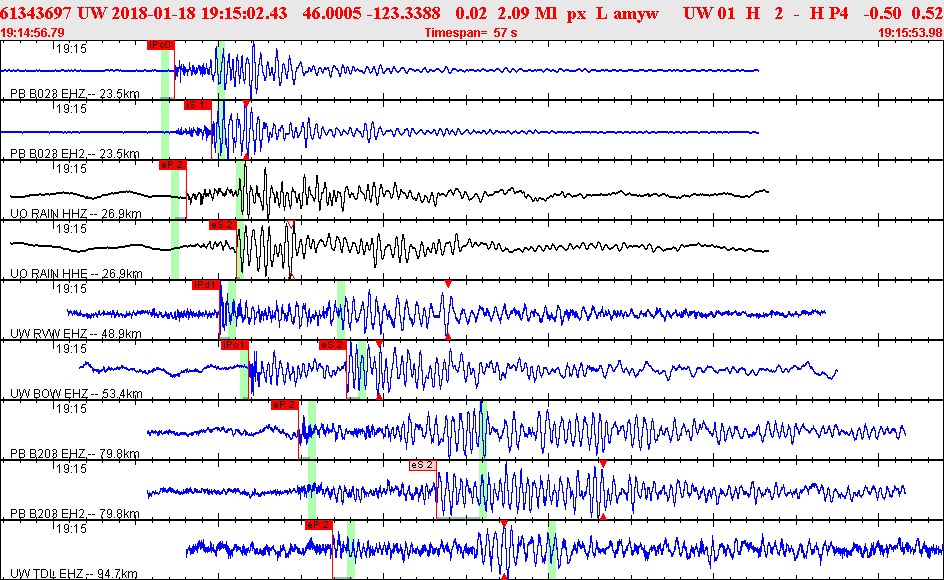Select the eP 2 pick on B203 EHZ trace
Image resolution: width=944 pixels, height=580 pixels.
(284, 405)
